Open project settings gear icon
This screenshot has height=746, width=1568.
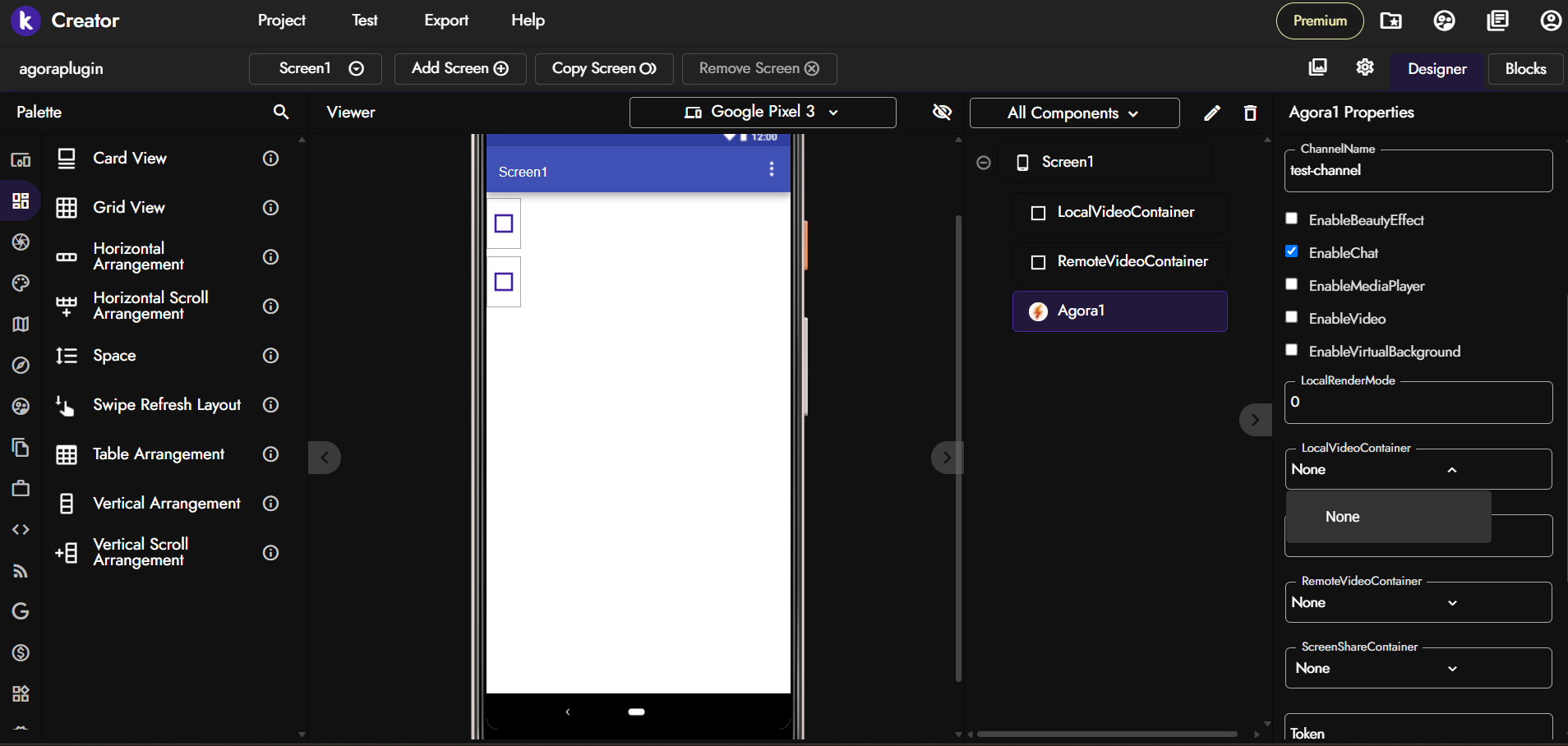click(x=1365, y=67)
